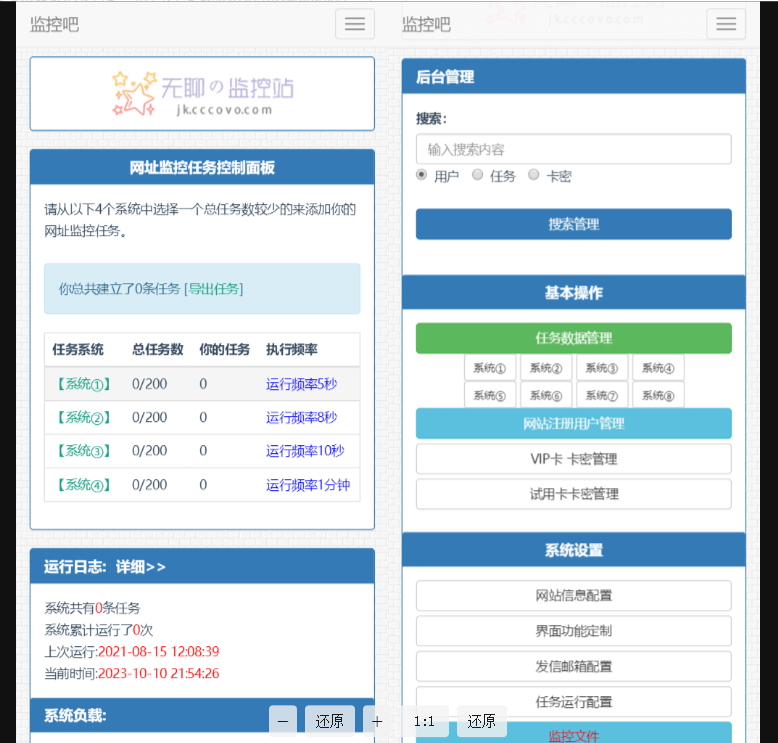Click the 运行频率10秒 link

click(305, 451)
